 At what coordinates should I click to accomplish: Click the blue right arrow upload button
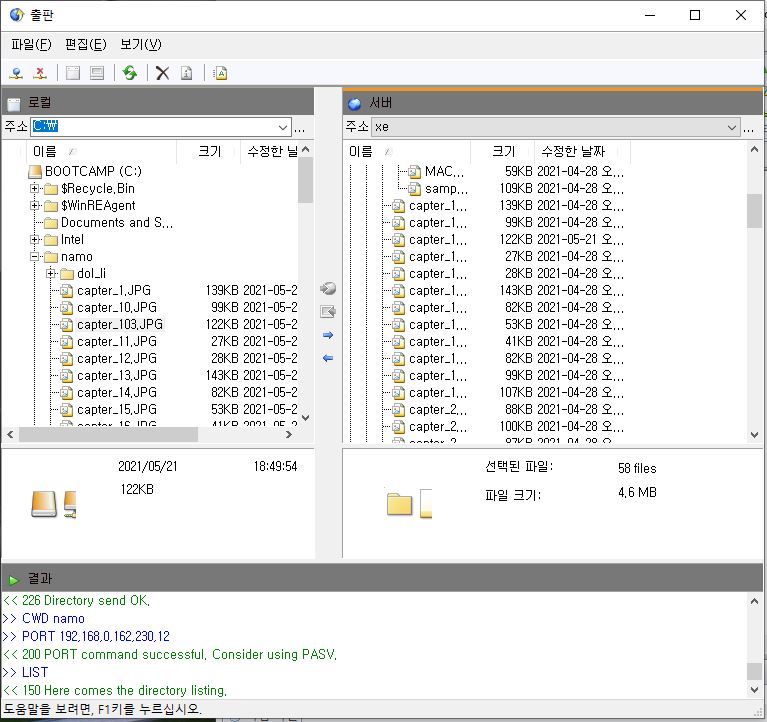click(328, 335)
